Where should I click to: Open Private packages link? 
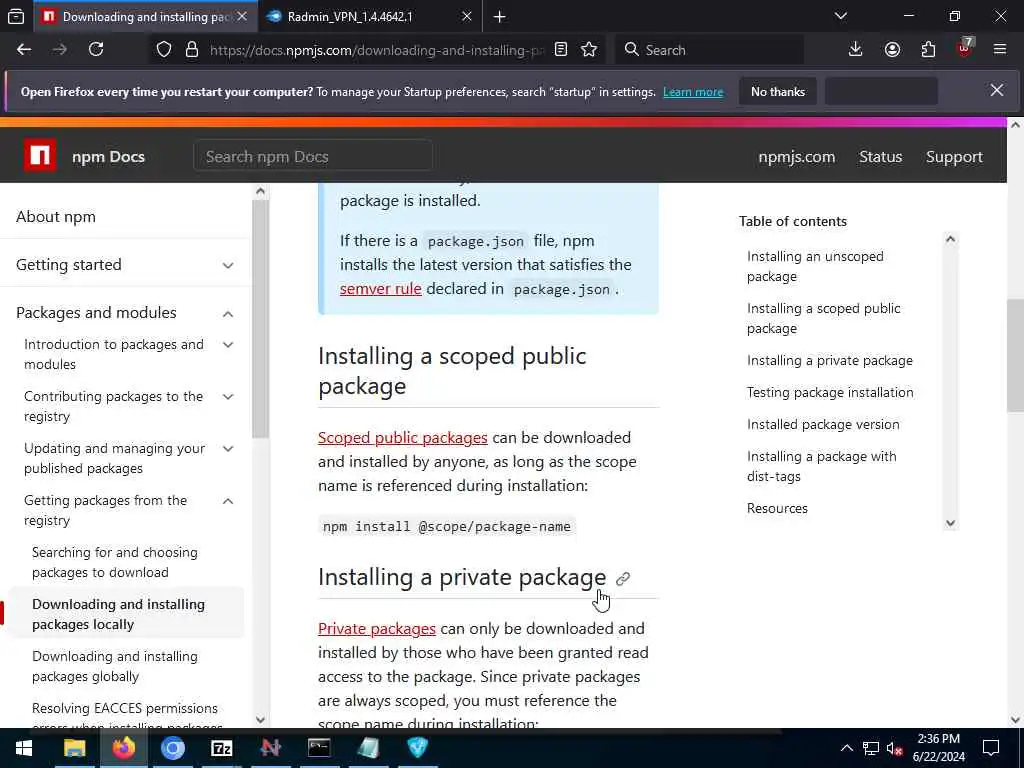coord(376,628)
